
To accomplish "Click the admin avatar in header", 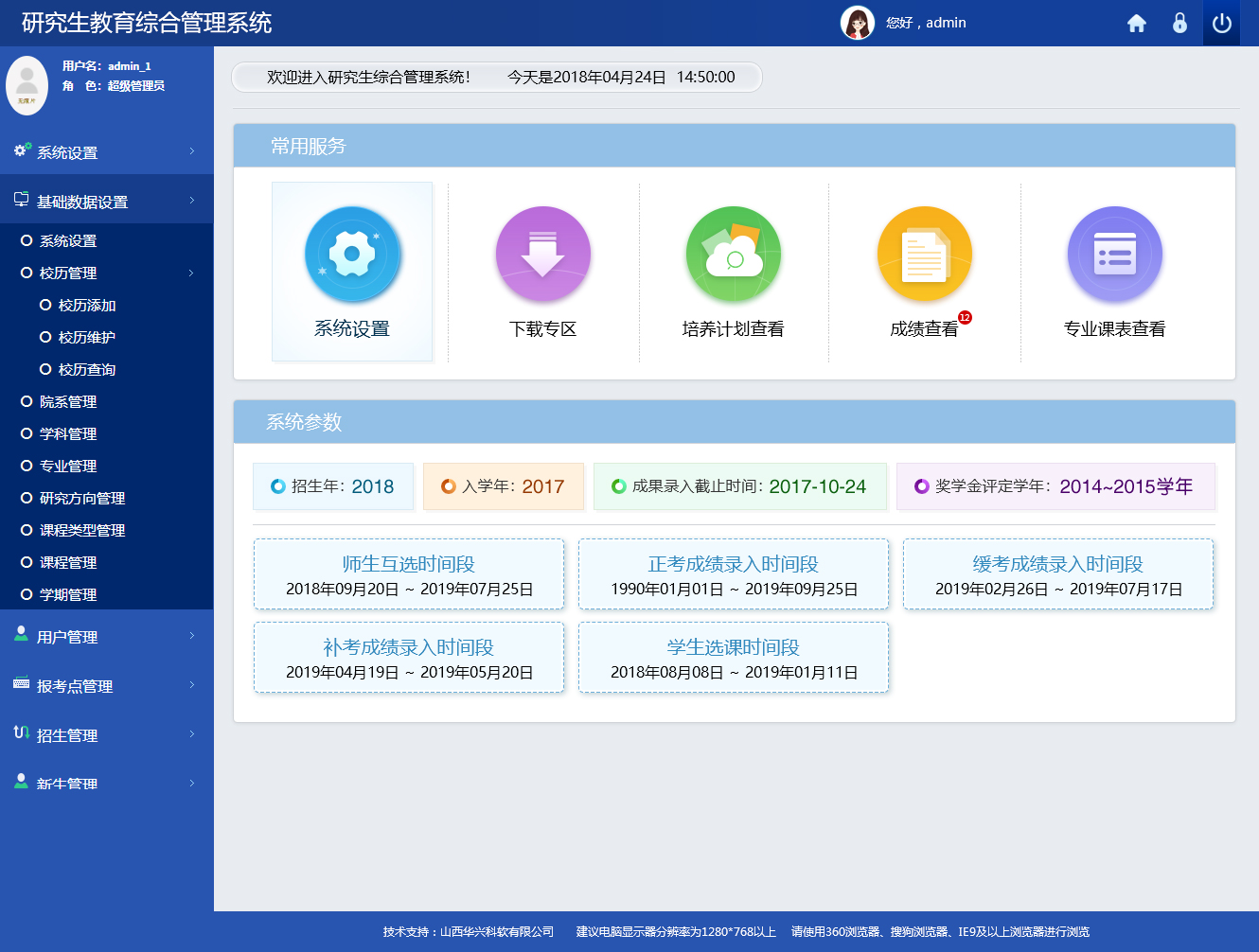I will [x=858, y=23].
